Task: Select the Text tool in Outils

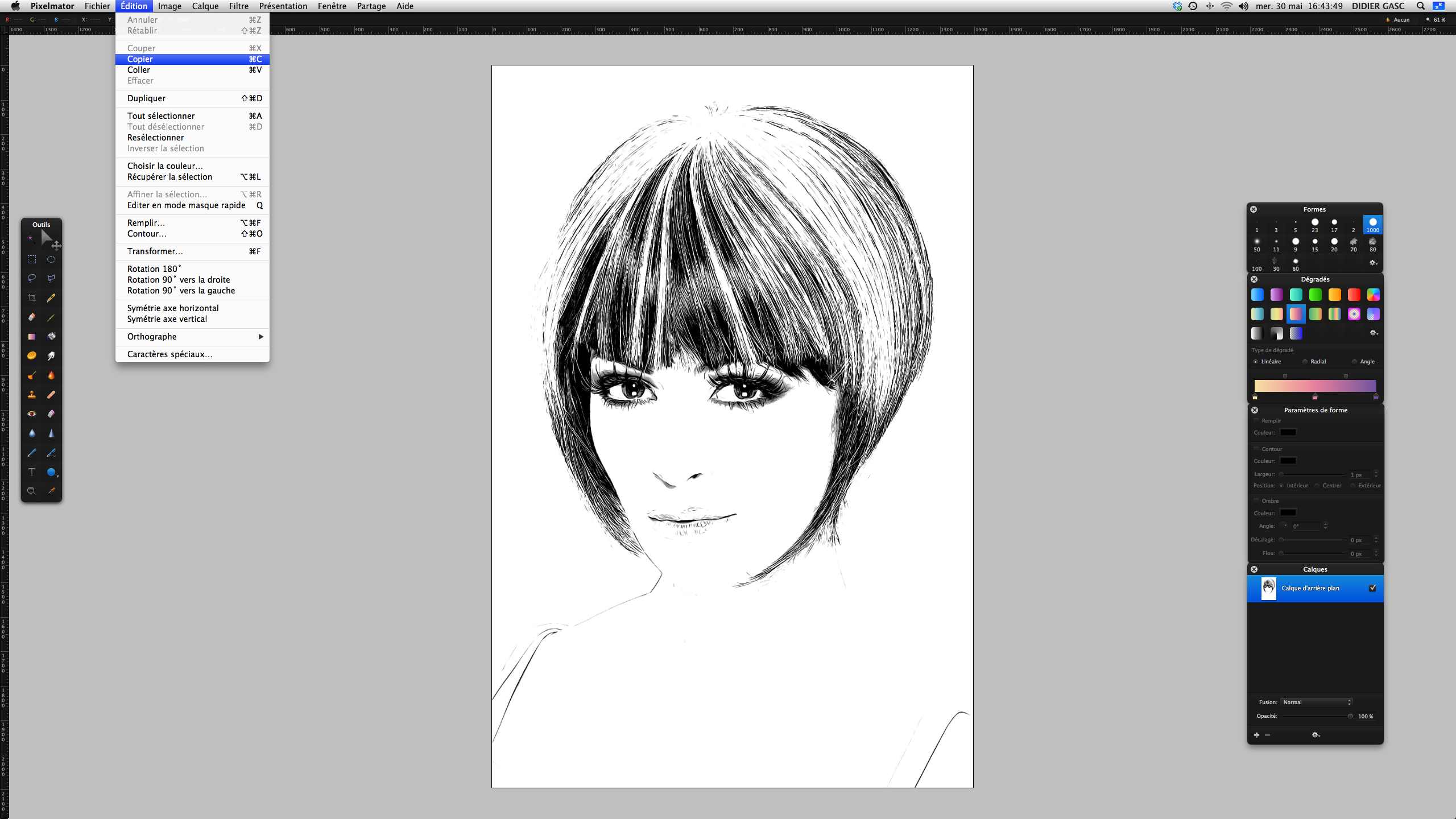Action: point(32,472)
